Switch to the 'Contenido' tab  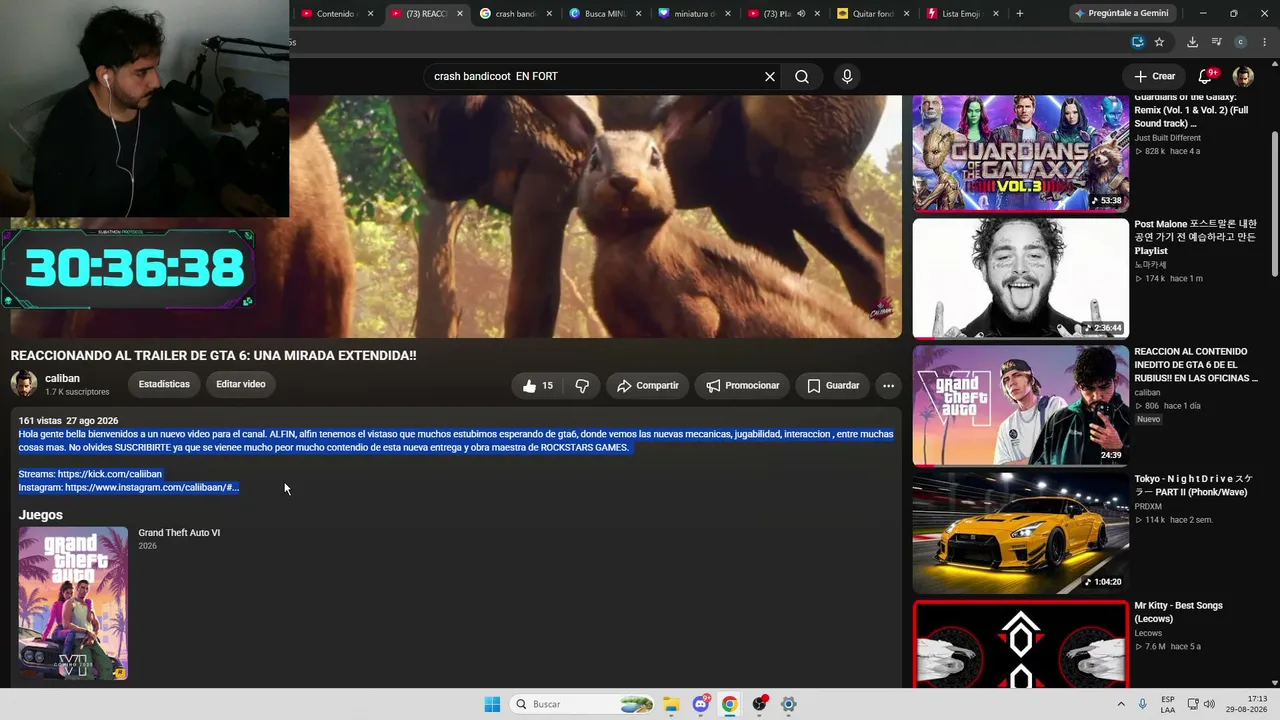335,14
